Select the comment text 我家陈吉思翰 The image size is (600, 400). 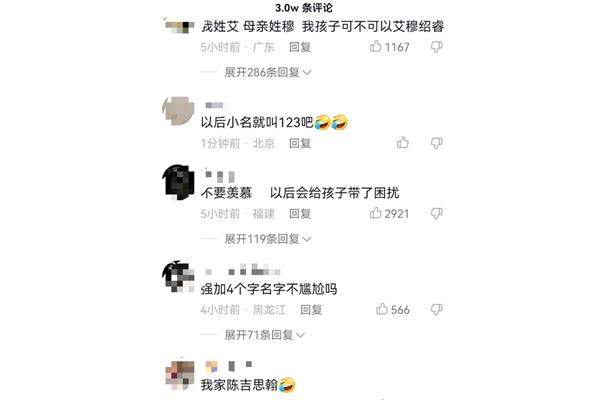click(x=240, y=385)
